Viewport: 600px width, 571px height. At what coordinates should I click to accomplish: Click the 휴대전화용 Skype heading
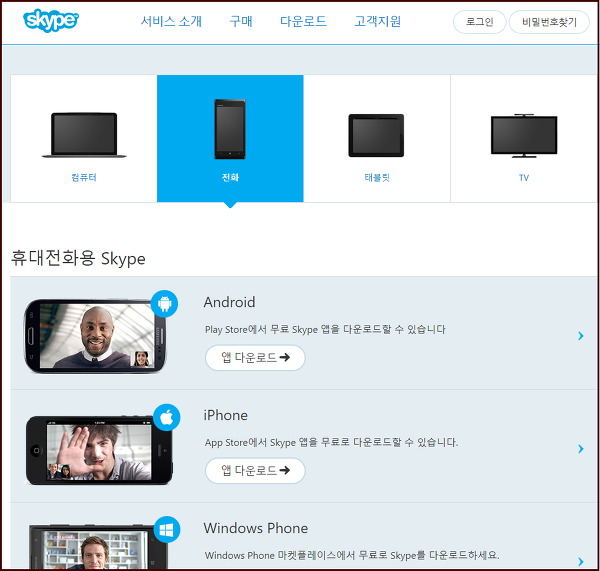click(78, 258)
